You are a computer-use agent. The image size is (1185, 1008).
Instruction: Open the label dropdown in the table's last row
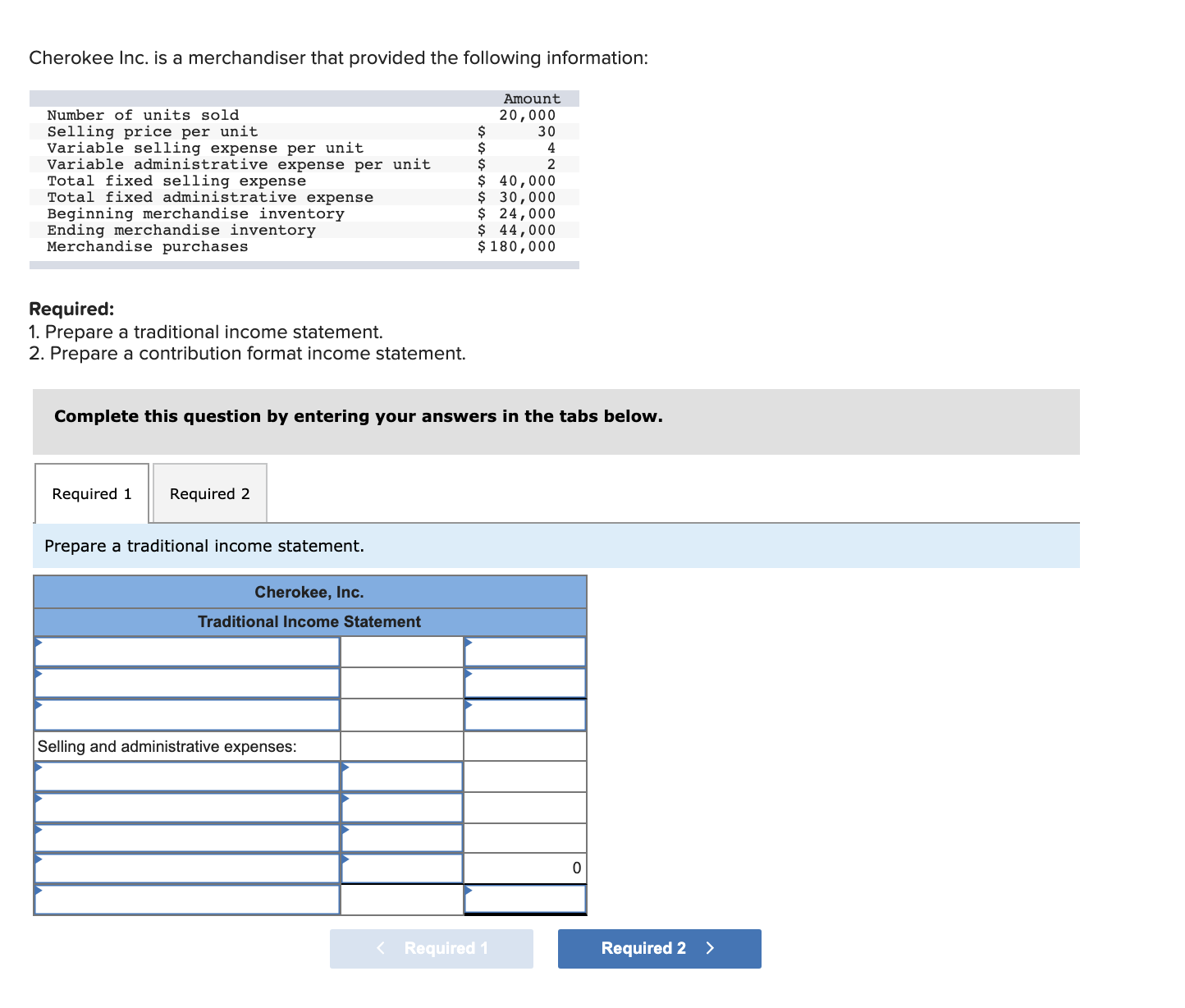click(187, 900)
